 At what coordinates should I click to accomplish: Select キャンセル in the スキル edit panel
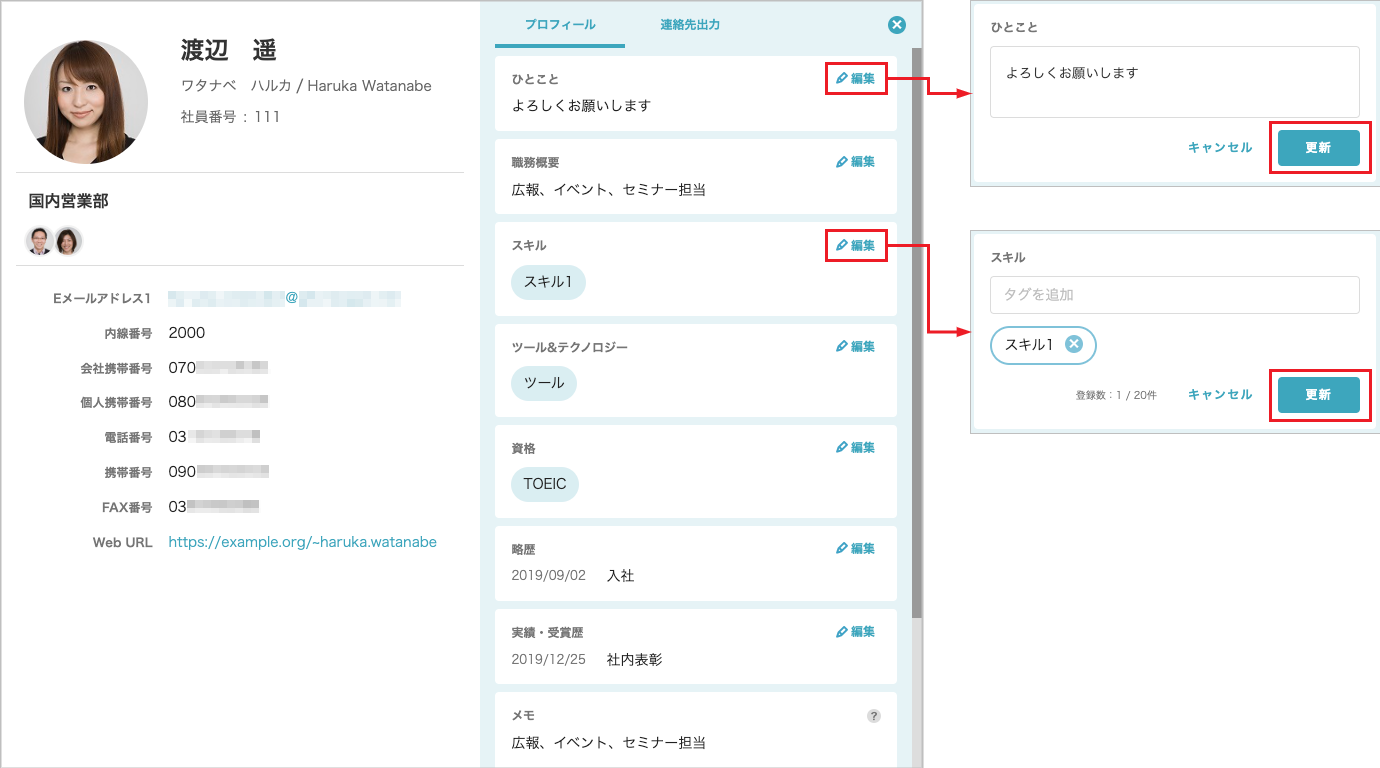coord(1219,394)
